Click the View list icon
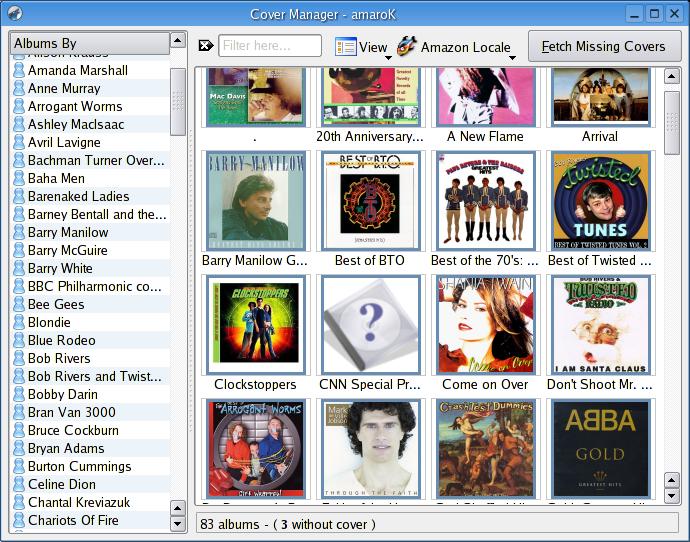The height and width of the screenshot is (542, 690). coord(346,47)
